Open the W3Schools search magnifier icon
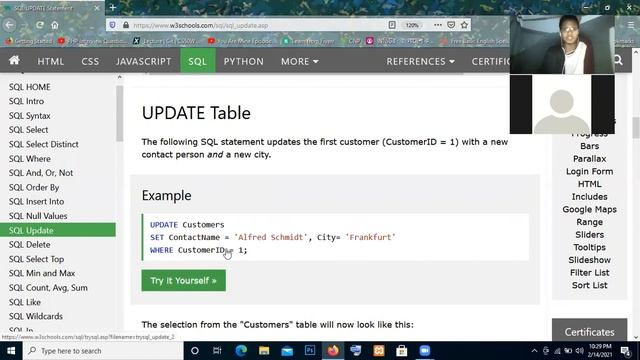Screen dimensions: 640x360 (x=618, y=61)
